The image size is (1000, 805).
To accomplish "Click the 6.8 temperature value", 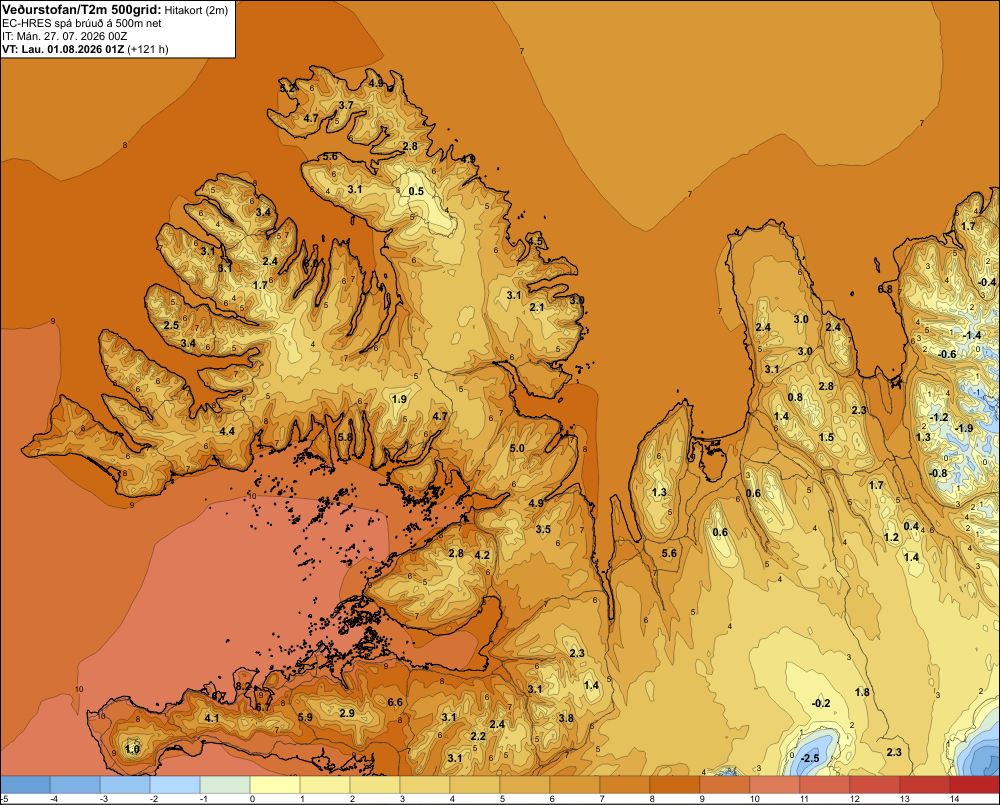I will [x=885, y=289].
